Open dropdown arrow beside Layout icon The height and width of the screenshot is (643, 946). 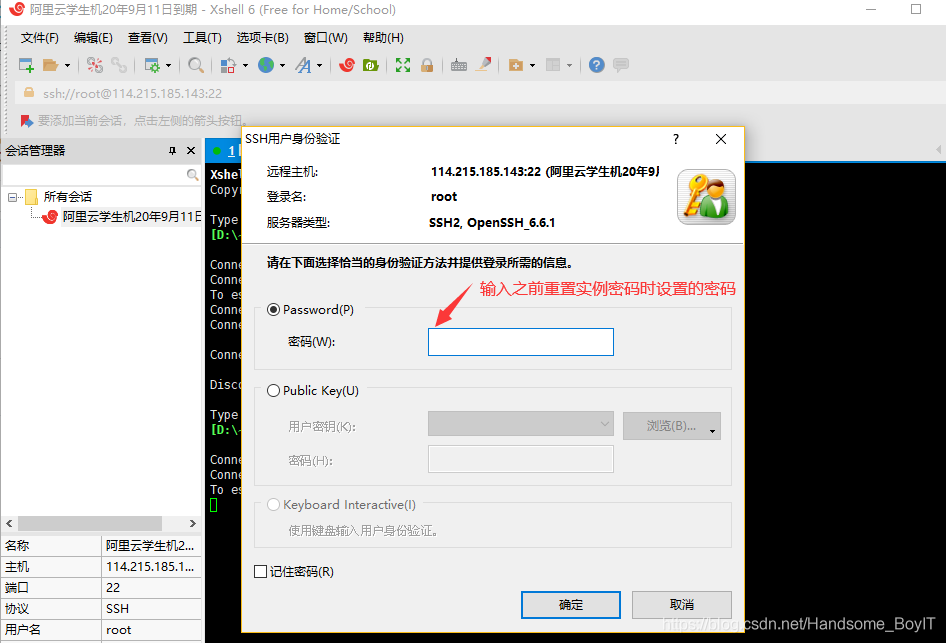coord(569,66)
